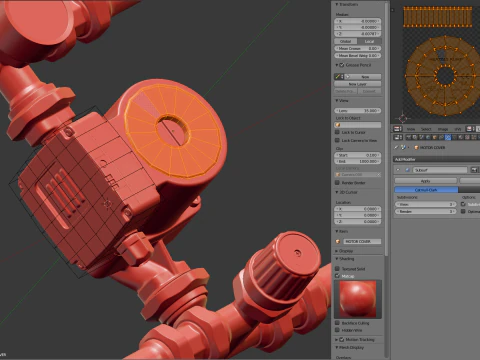The height and width of the screenshot is (360, 480).
Task: Open UV editor View menu
Action: [x=411, y=129]
